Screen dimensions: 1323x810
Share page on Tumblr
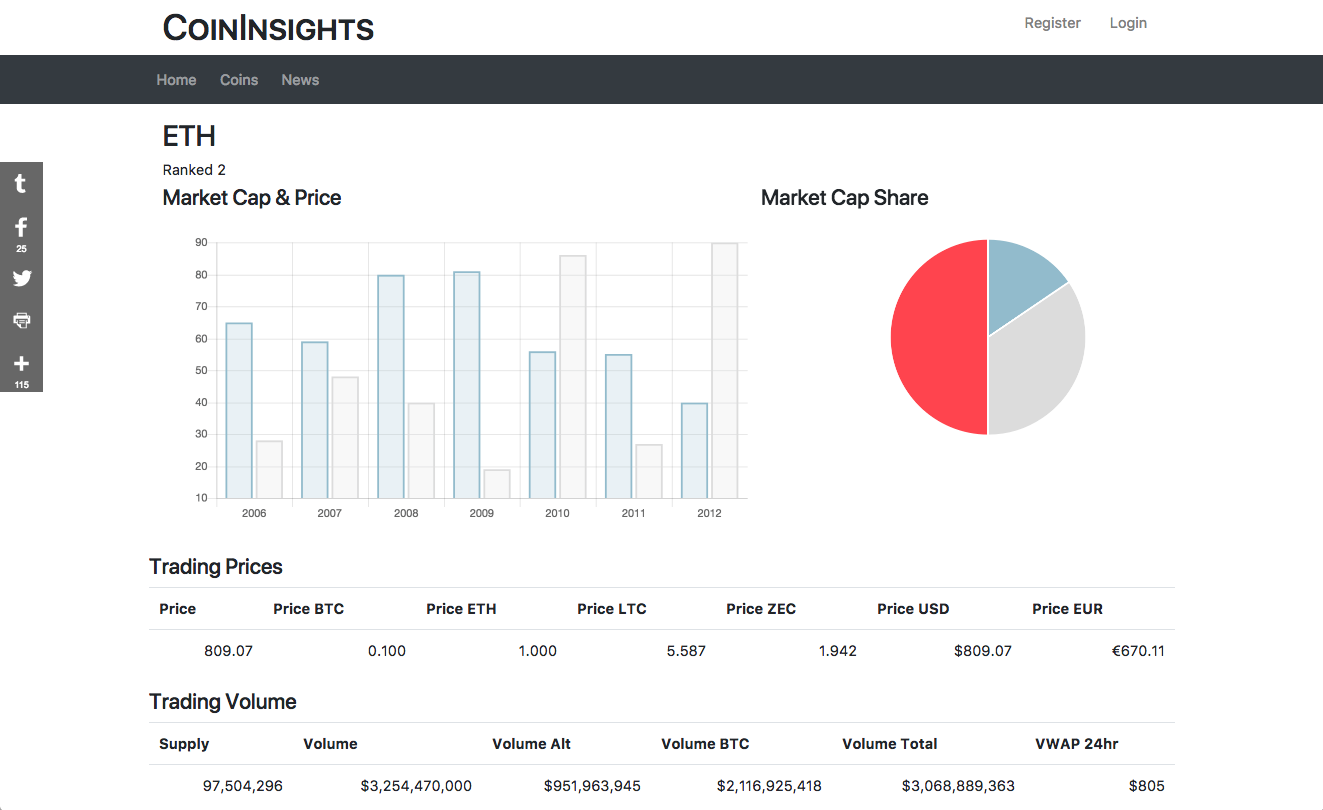(21, 183)
